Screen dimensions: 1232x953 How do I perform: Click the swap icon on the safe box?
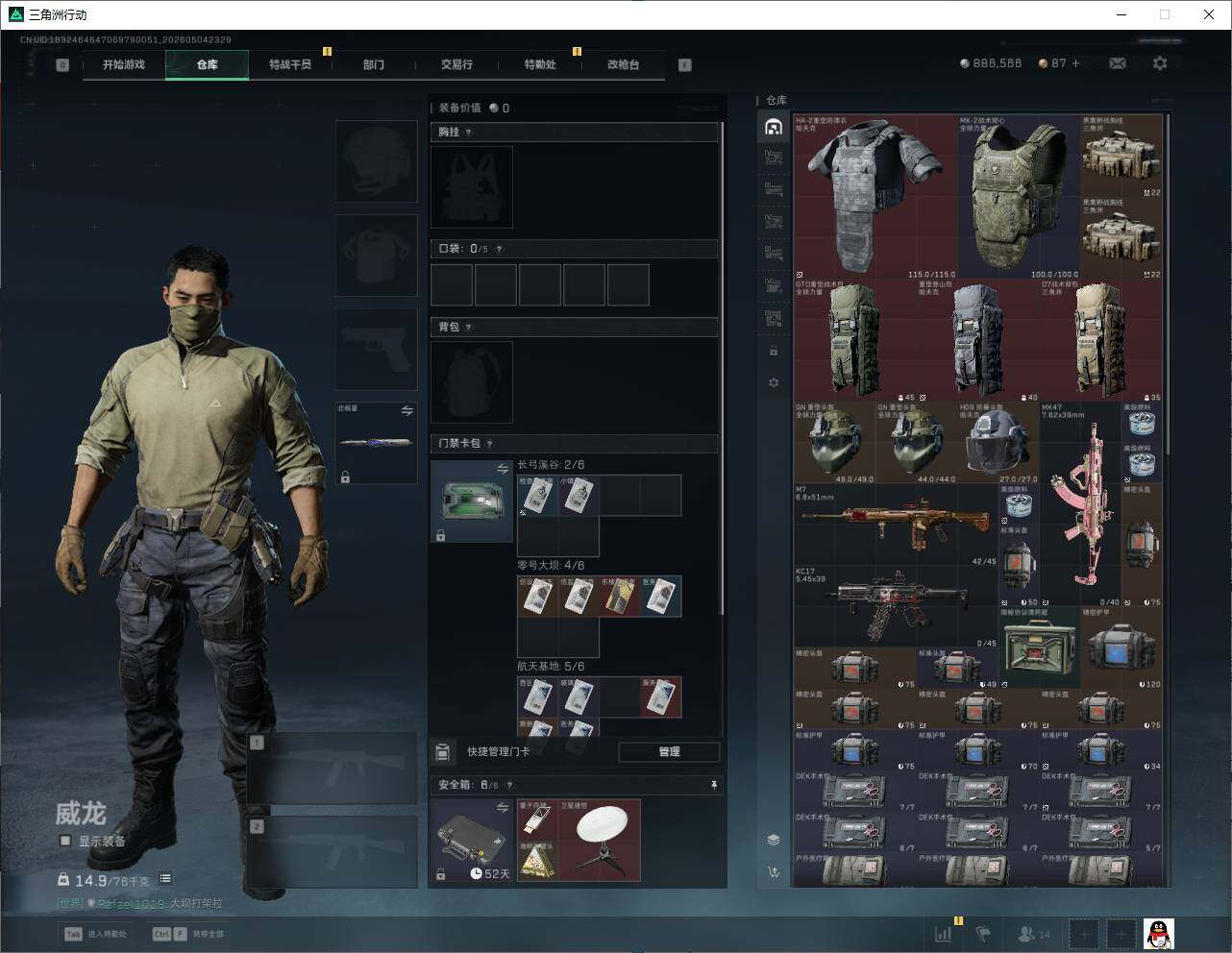(502, 809)
